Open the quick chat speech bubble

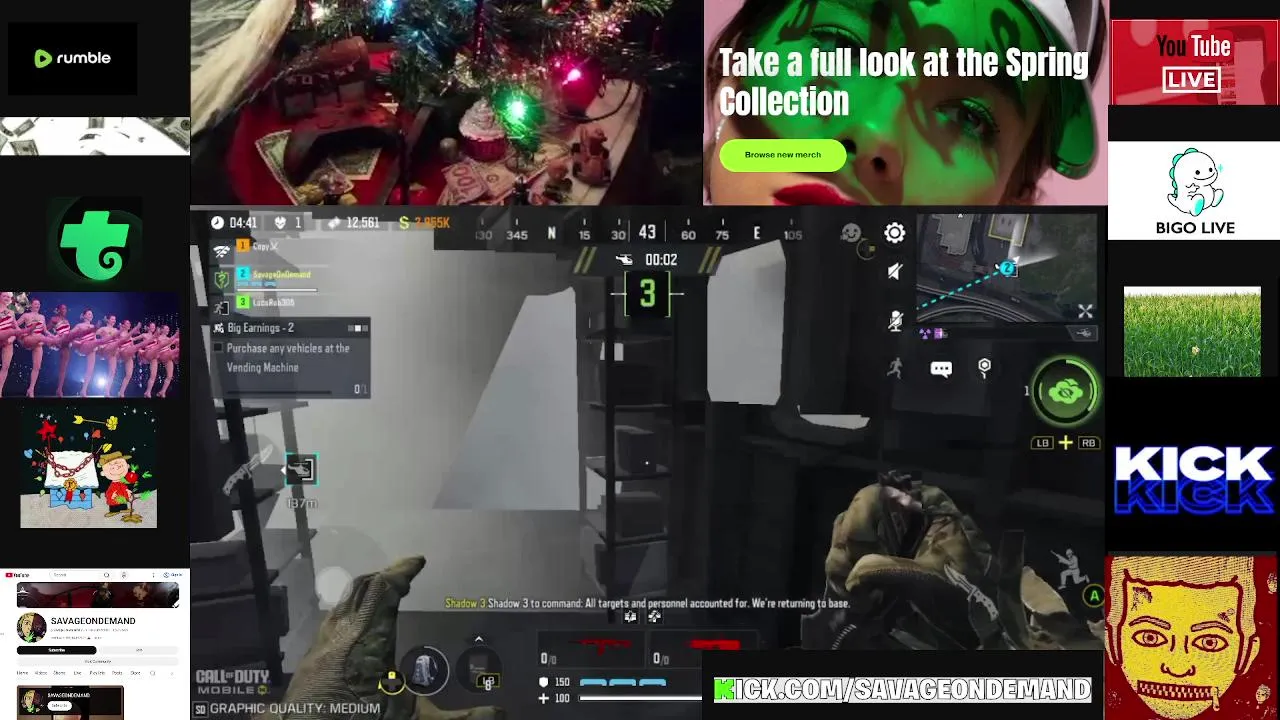point(941,369)
